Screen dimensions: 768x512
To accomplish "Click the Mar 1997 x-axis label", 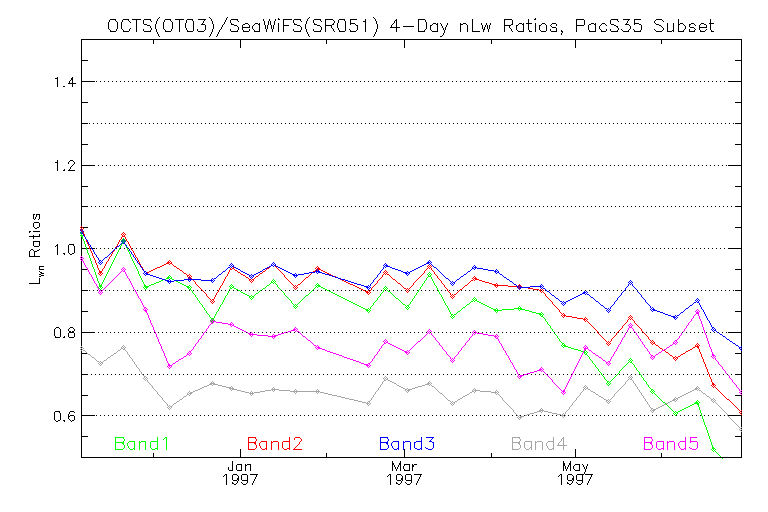I will (404, 473).
